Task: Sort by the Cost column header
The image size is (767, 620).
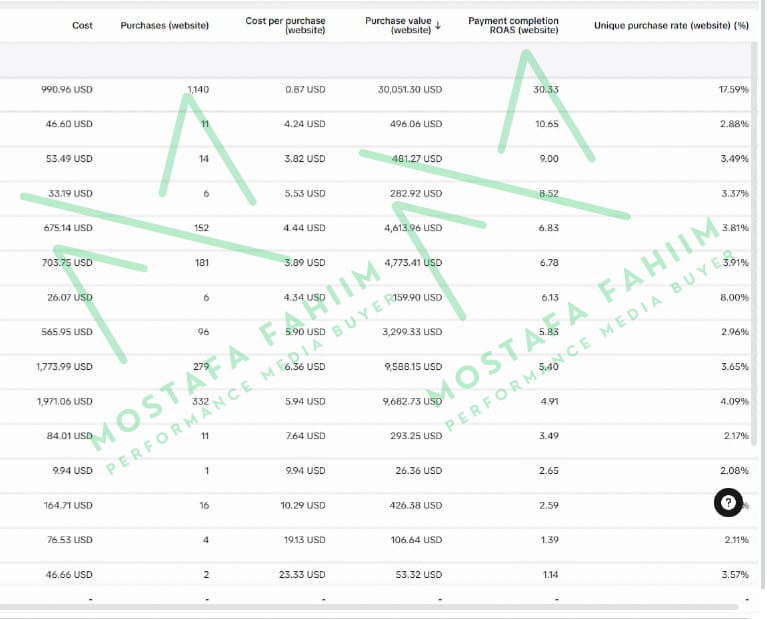Action: tap(82, 25)
